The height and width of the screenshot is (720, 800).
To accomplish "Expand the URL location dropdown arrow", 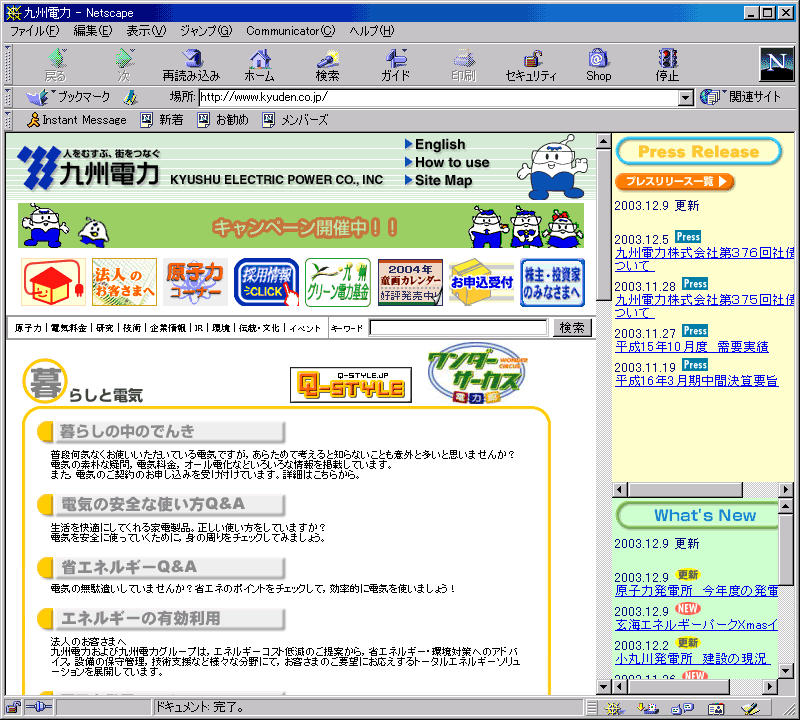I will (x=686, y=97).
